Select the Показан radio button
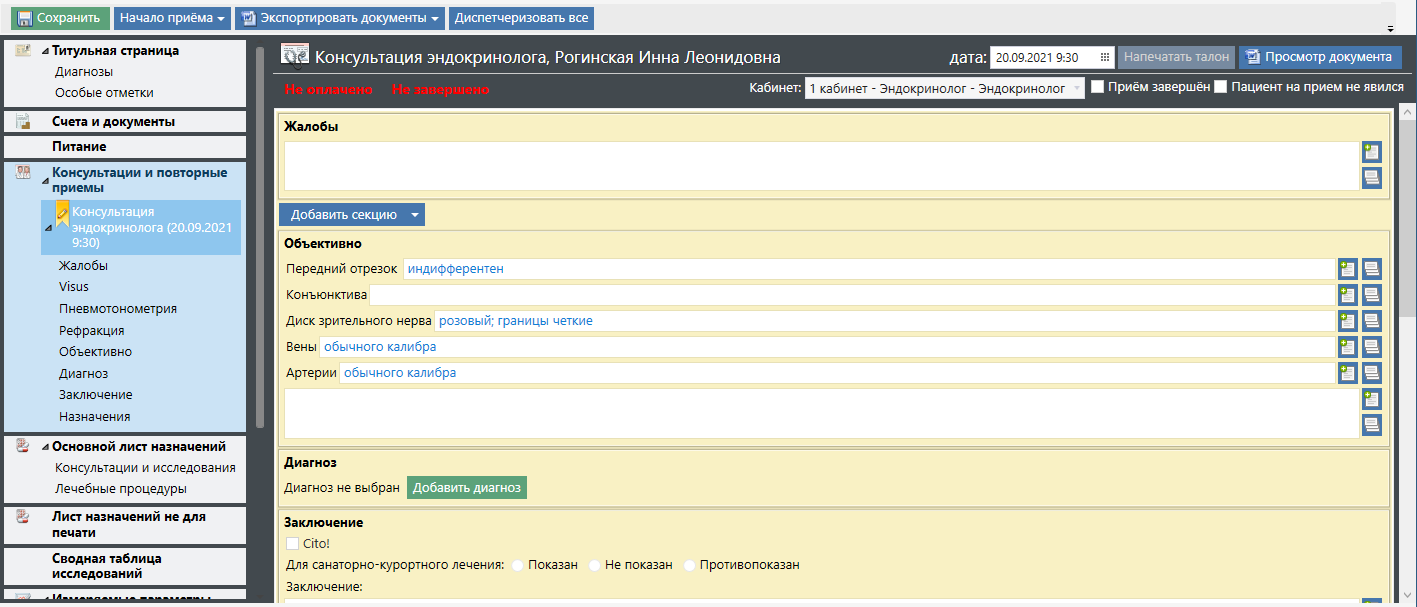This screenshot has height=607, width=1417. point(518,565)
